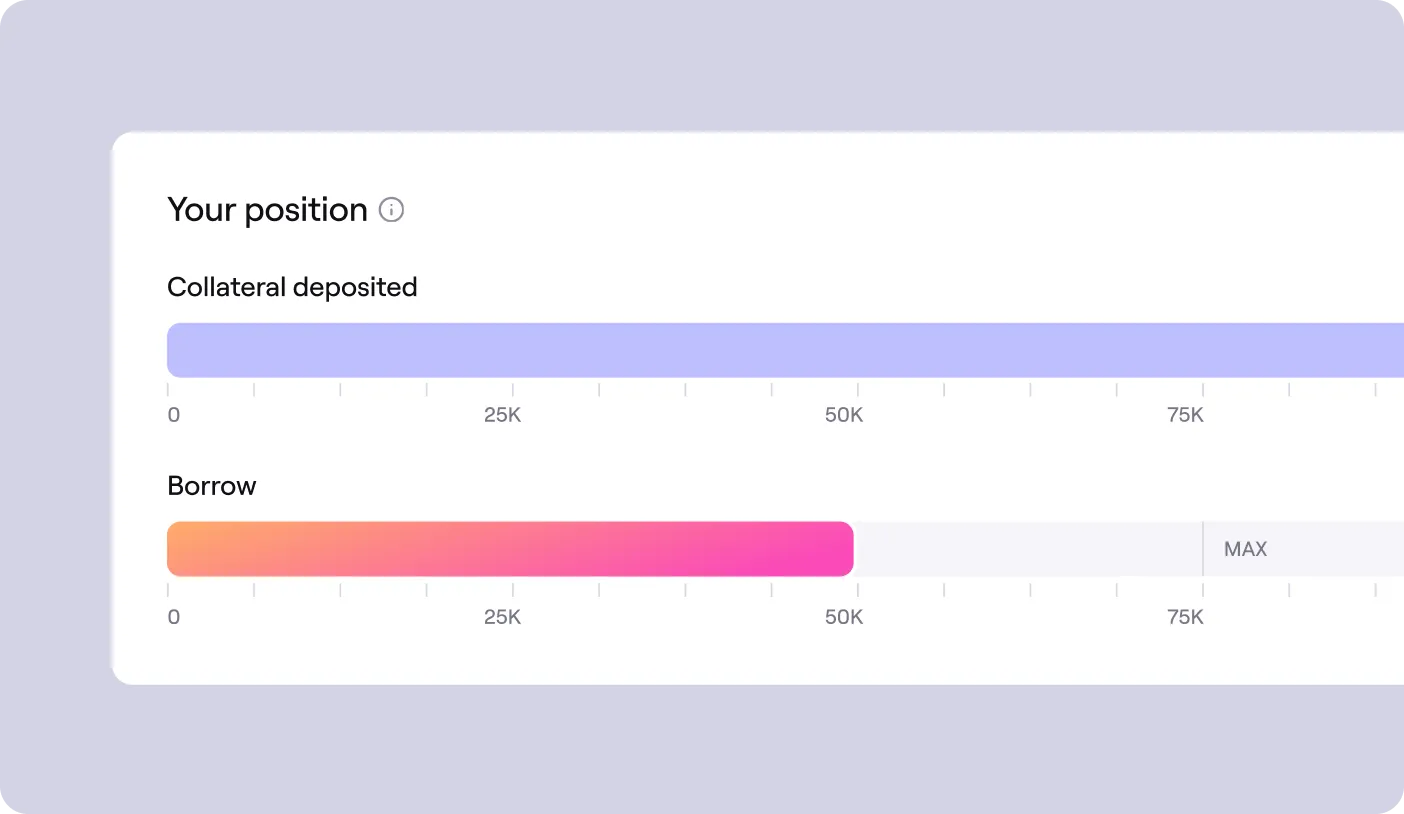Screen dimensions: 1404x814
Task: Click the 25K tick under Collateral bar
Action: coord(502,415)
